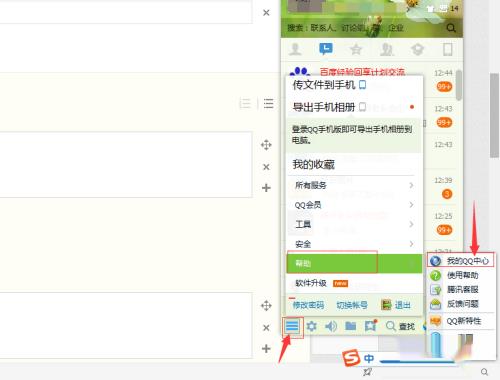Click the web page vertical scrollbar

494,115
